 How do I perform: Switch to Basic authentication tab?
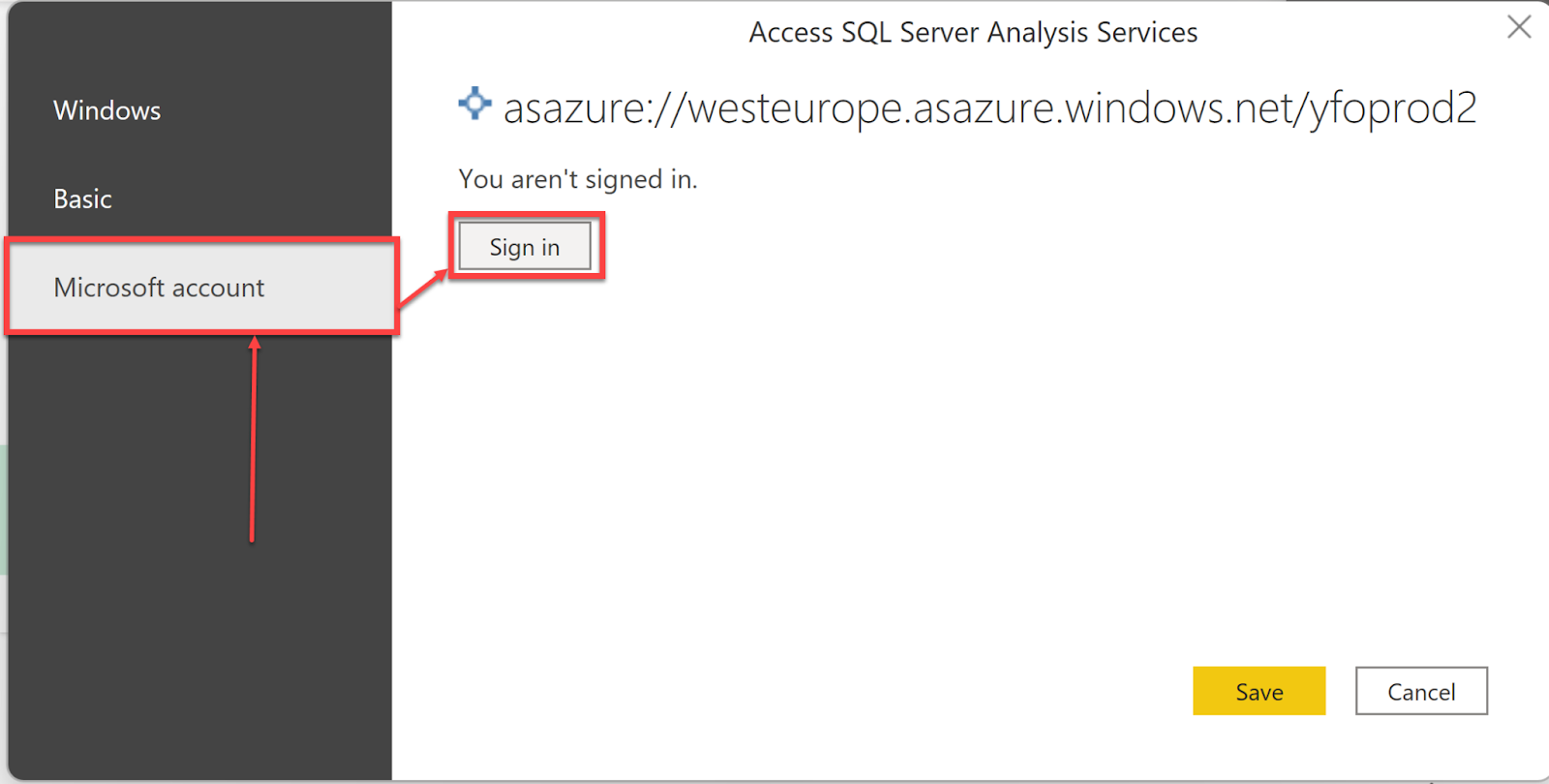coord(83,199)
